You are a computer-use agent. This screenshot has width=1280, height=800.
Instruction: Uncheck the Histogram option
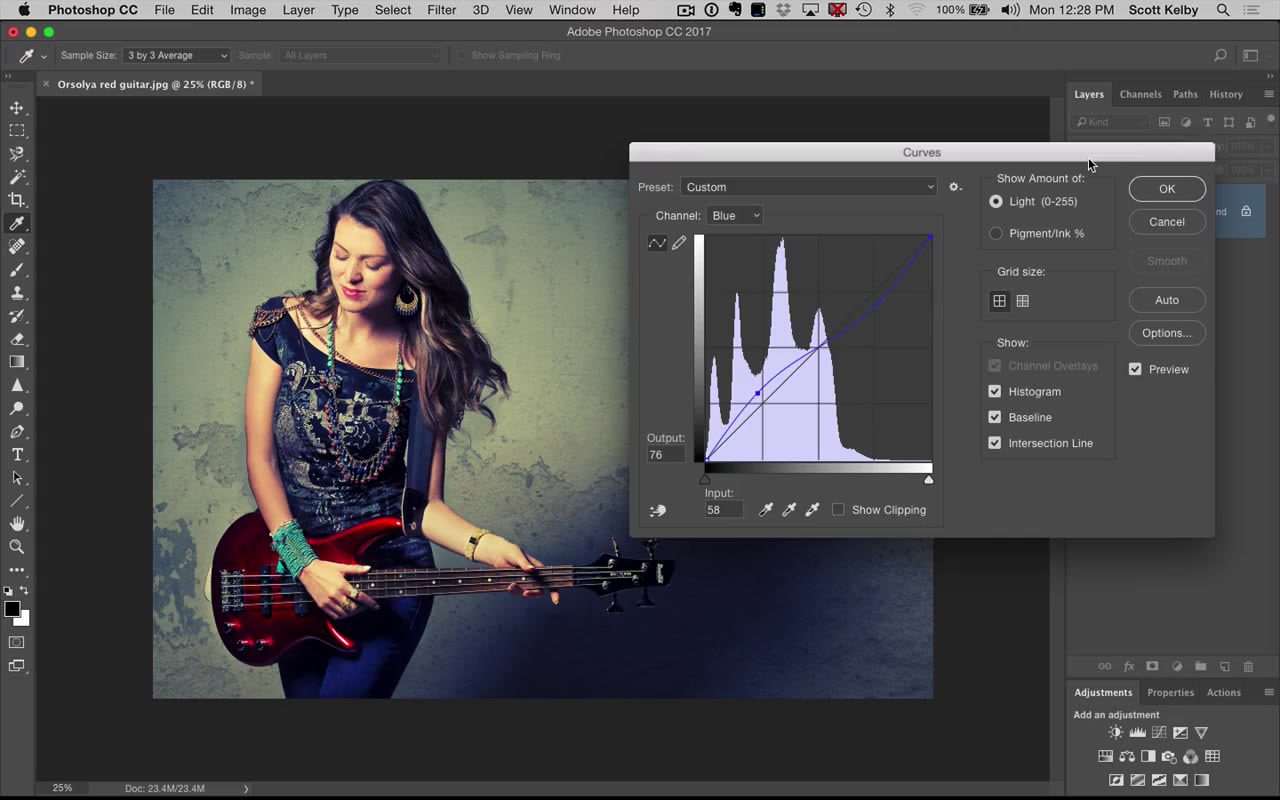click(x=994, y=391)
